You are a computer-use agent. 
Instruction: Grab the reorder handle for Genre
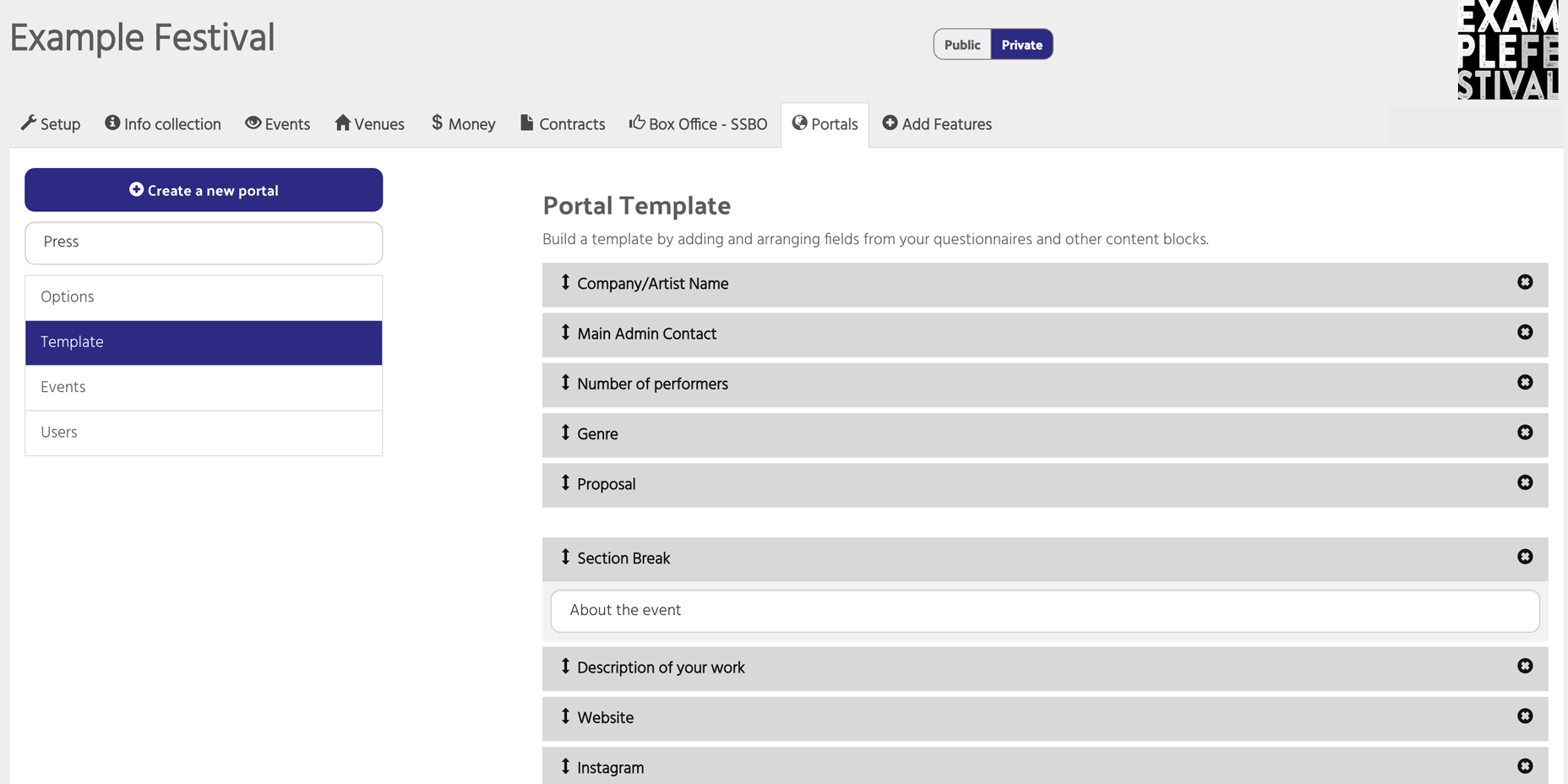pos(565,433)
